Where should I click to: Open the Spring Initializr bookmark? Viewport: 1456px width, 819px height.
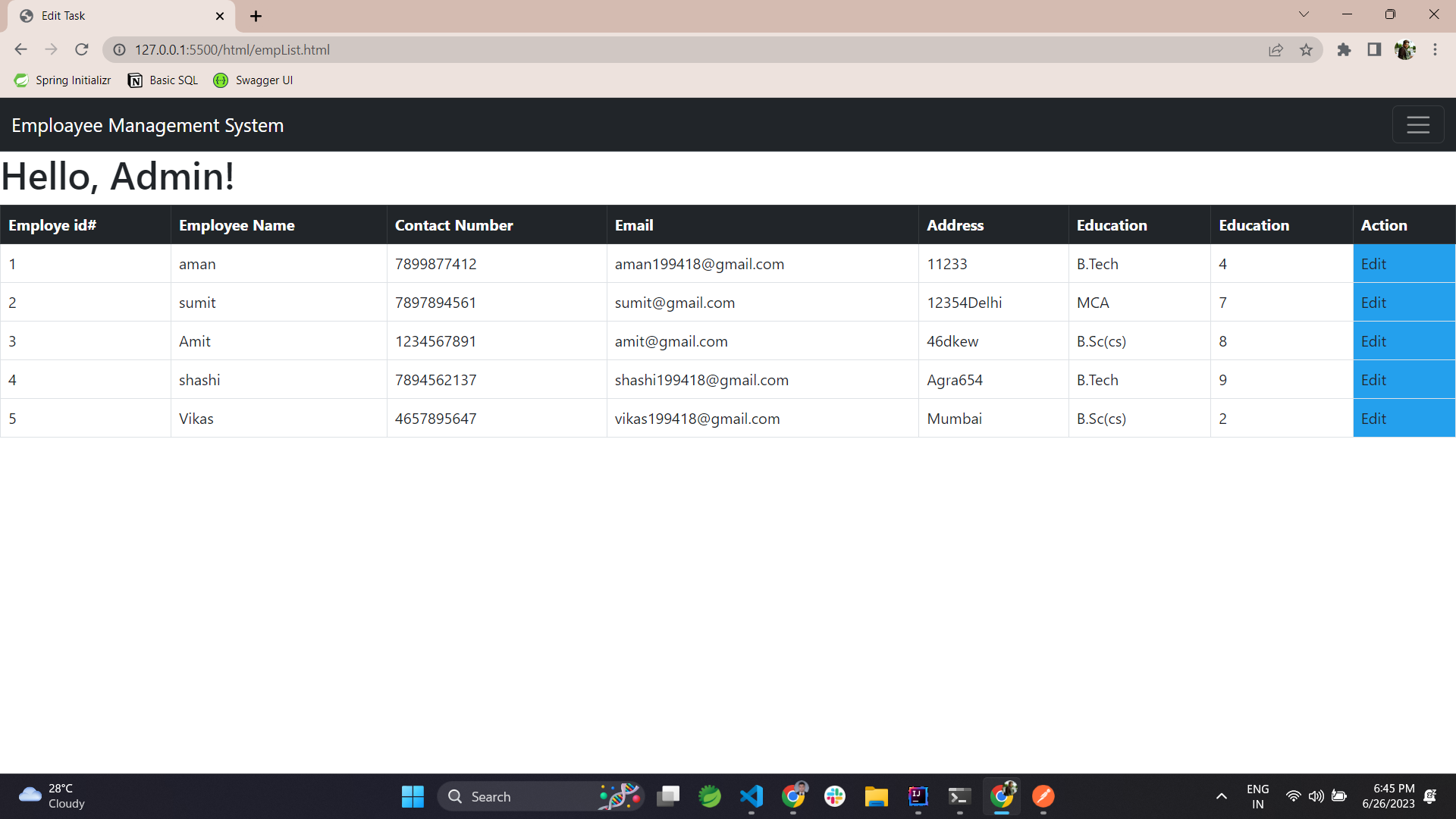(62, 80)
